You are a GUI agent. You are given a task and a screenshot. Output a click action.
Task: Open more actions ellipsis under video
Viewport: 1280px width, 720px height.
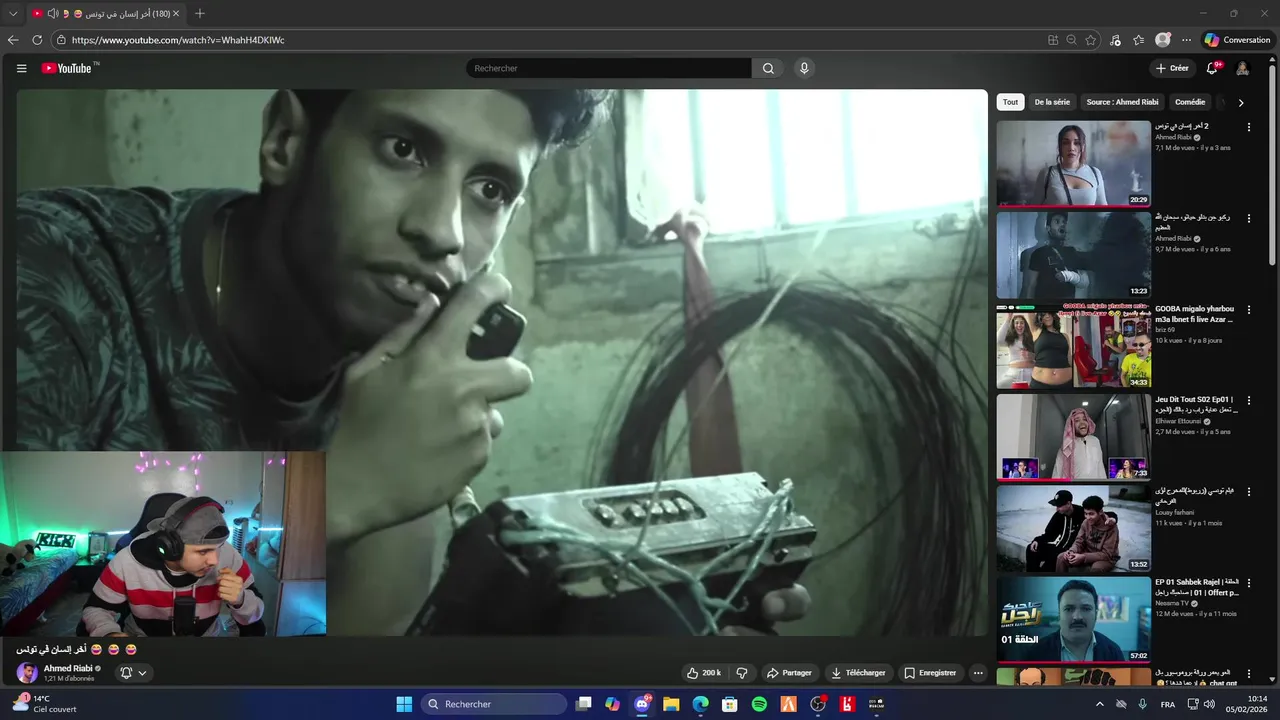click(x=978, y=673)
